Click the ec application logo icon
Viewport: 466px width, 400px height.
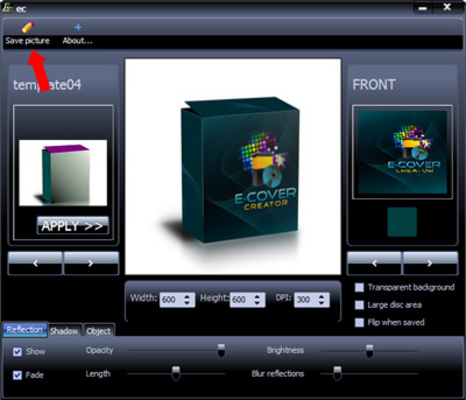(7, 7)
